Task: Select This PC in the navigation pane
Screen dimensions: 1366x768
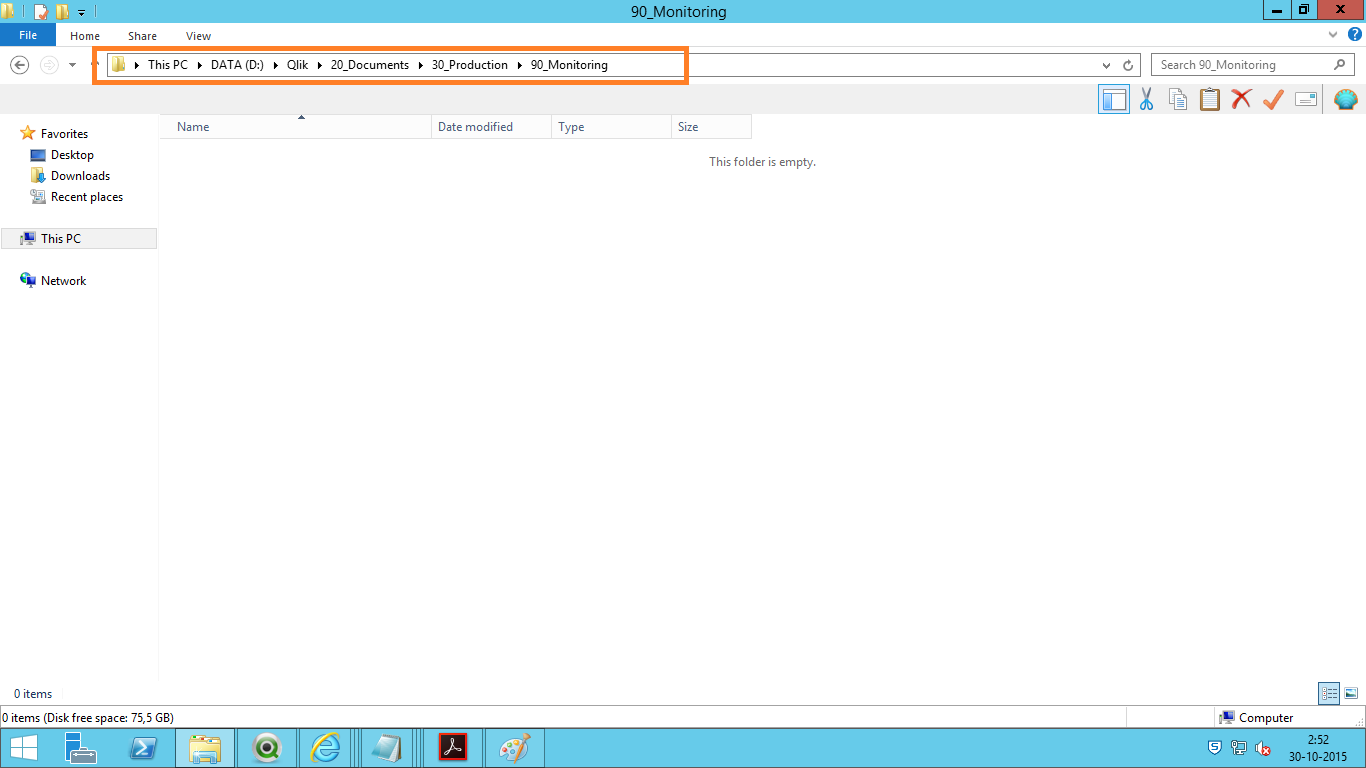Action: tap(79, 239)
